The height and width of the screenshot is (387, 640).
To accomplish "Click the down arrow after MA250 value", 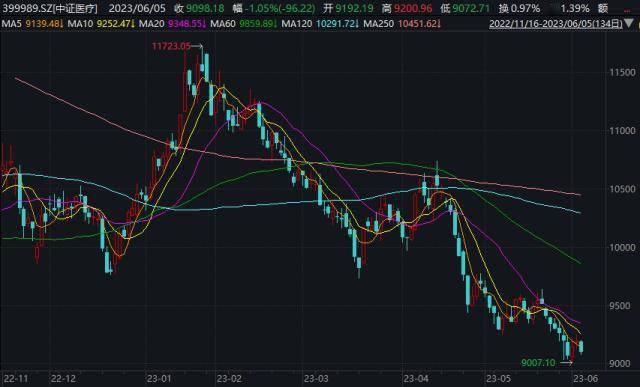I will [439, 24].
